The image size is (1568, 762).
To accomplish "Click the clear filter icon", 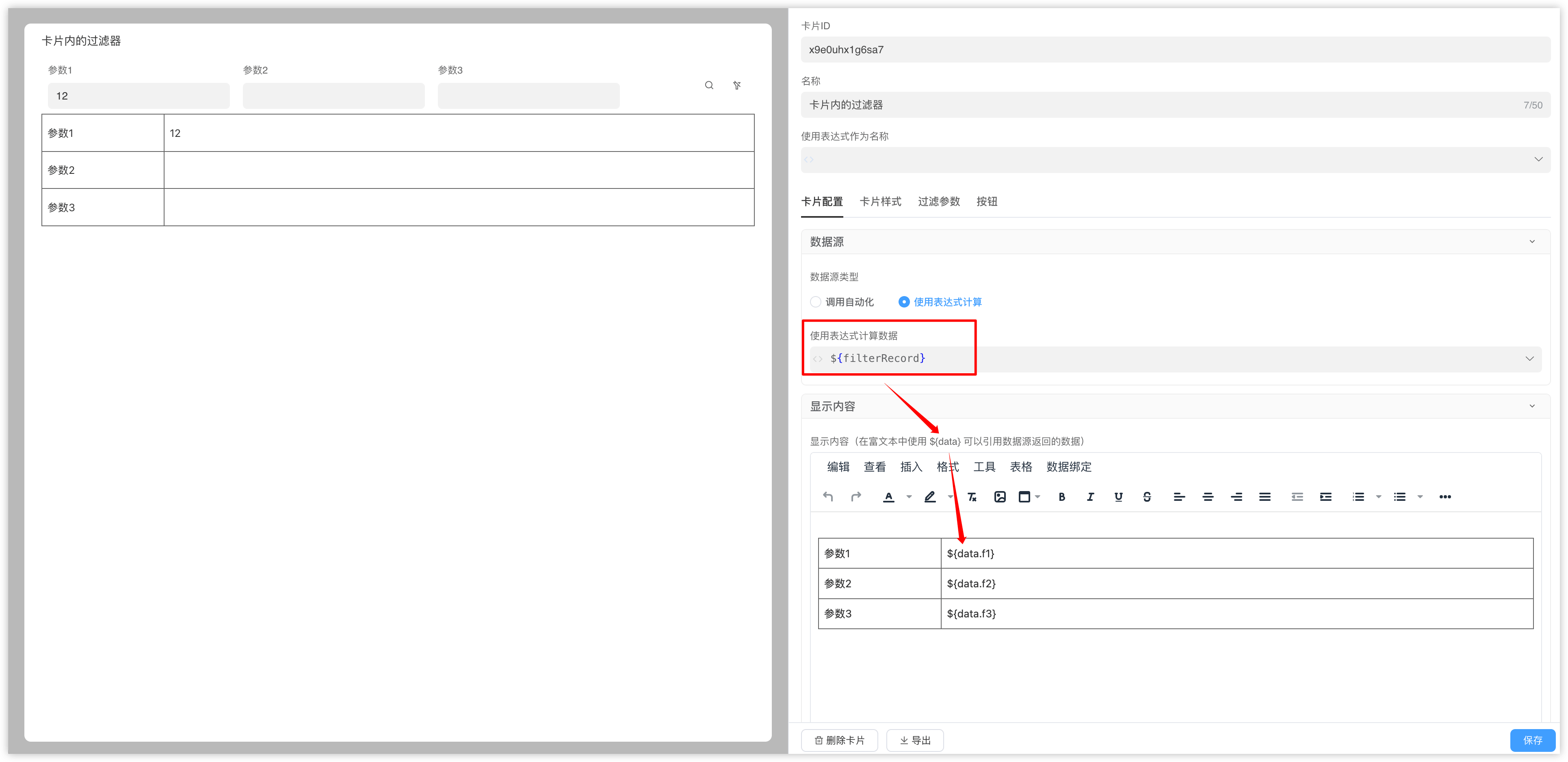I will click(x=736, y=85).
